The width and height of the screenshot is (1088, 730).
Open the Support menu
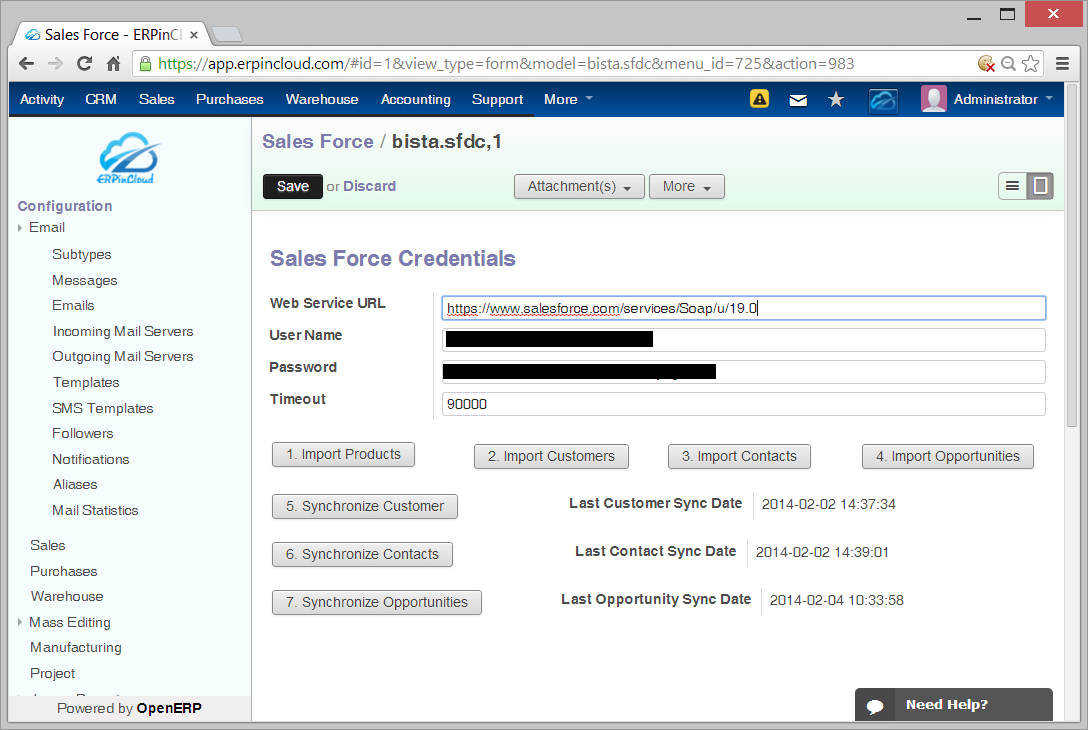498,99
